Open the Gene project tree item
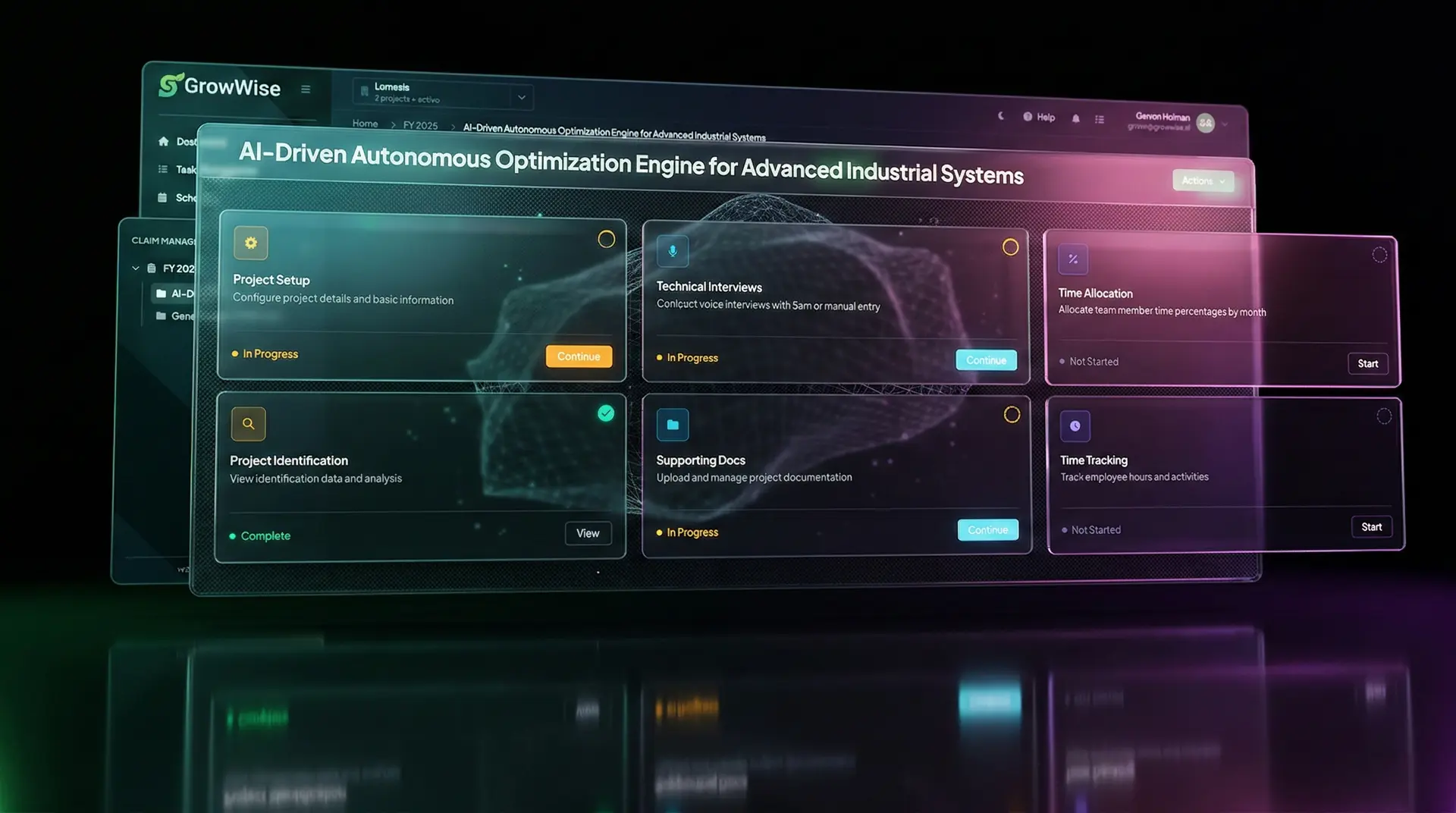This screenshot has width=1456, height=813. (x=175, y=315)
